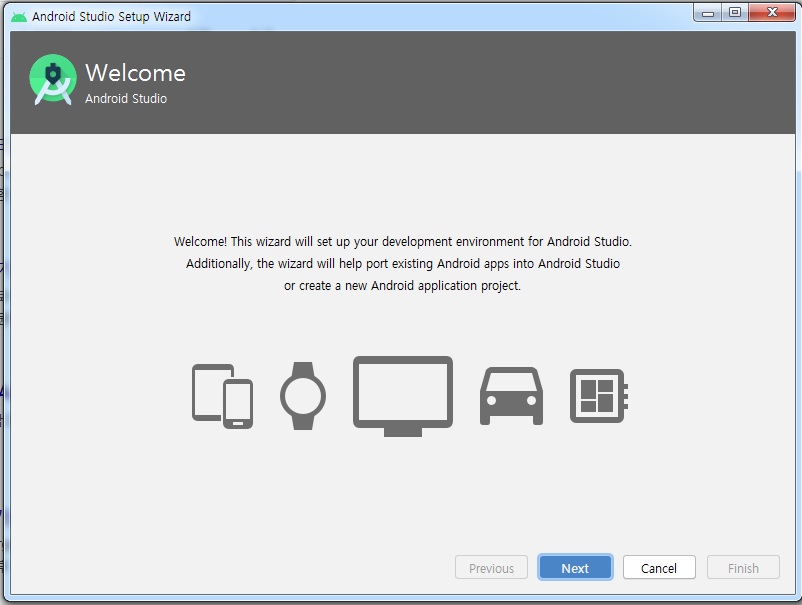Click the Next button
802x605 pixels.
coord(575,568)
